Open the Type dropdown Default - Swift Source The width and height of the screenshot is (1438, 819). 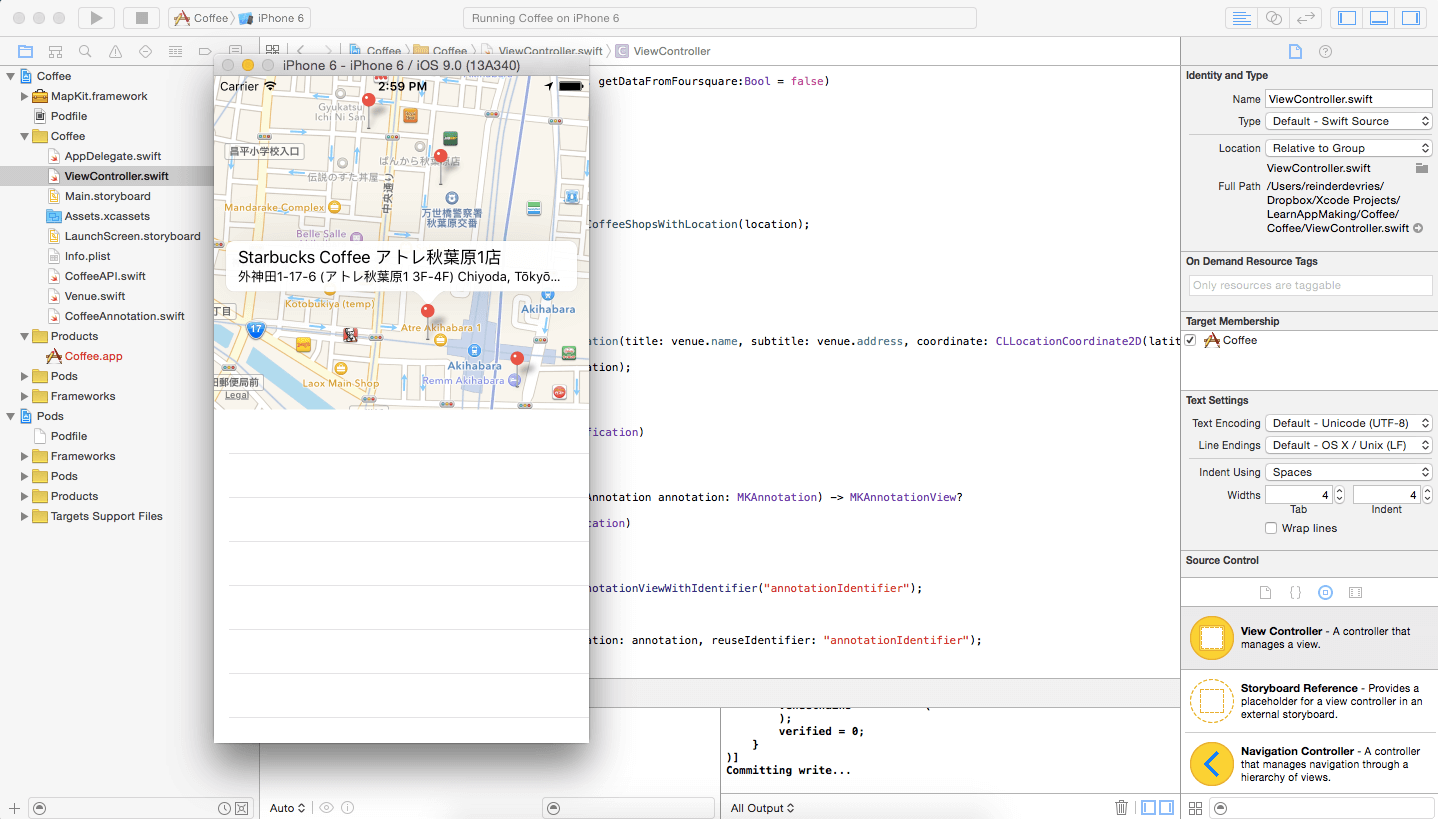pos(1348,121)
